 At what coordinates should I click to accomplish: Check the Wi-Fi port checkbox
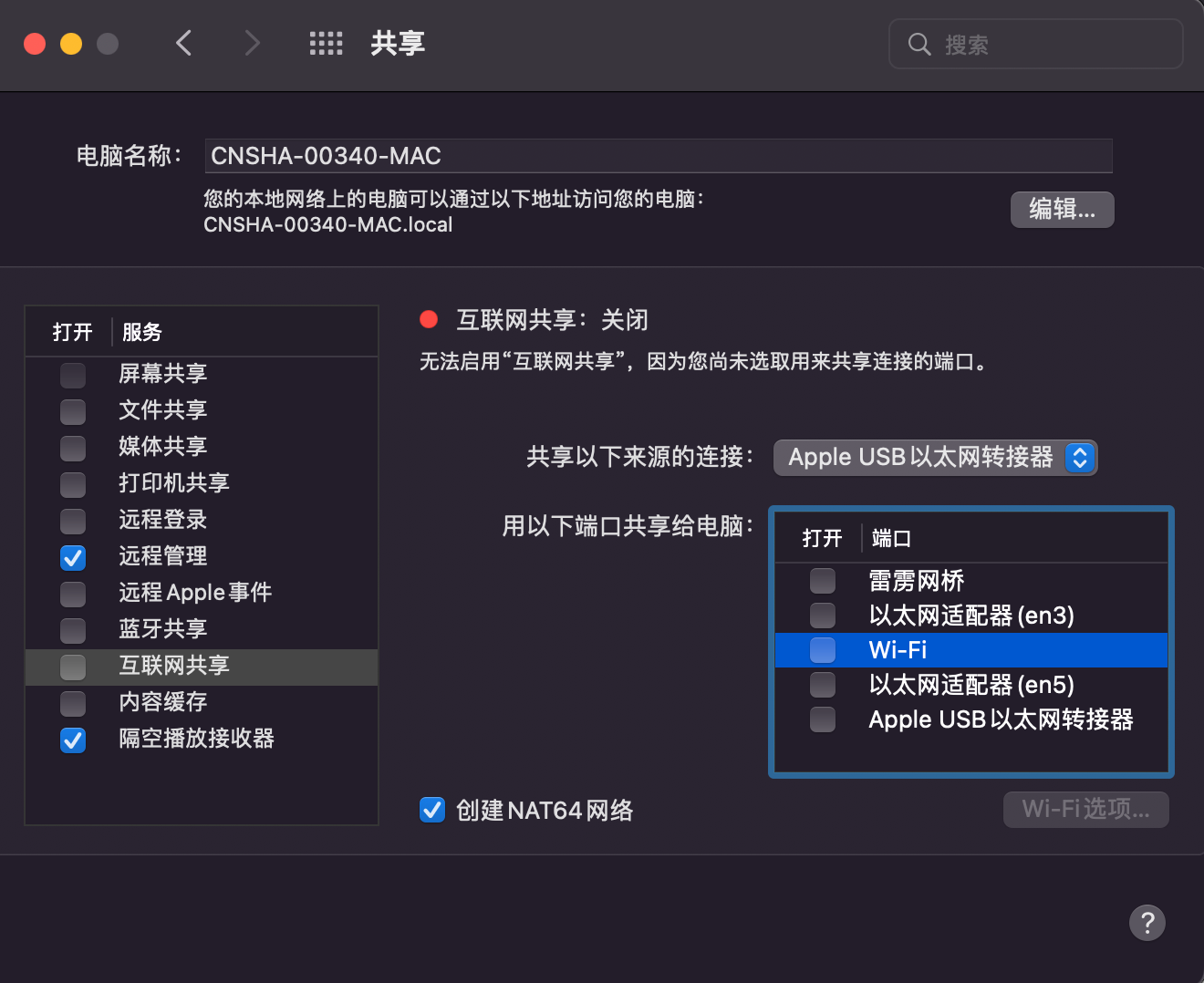click(x=823, y=649)
